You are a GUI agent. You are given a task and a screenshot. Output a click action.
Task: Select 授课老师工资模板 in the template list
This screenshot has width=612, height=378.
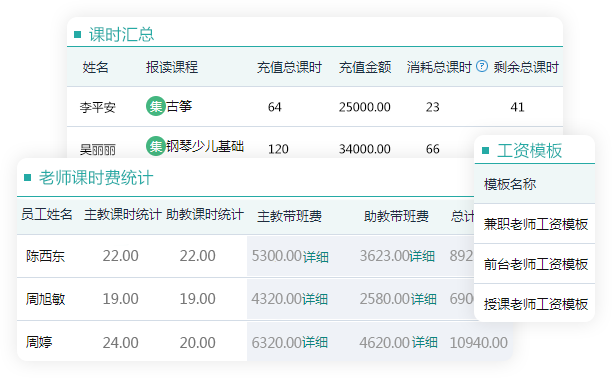coord(536,304)
